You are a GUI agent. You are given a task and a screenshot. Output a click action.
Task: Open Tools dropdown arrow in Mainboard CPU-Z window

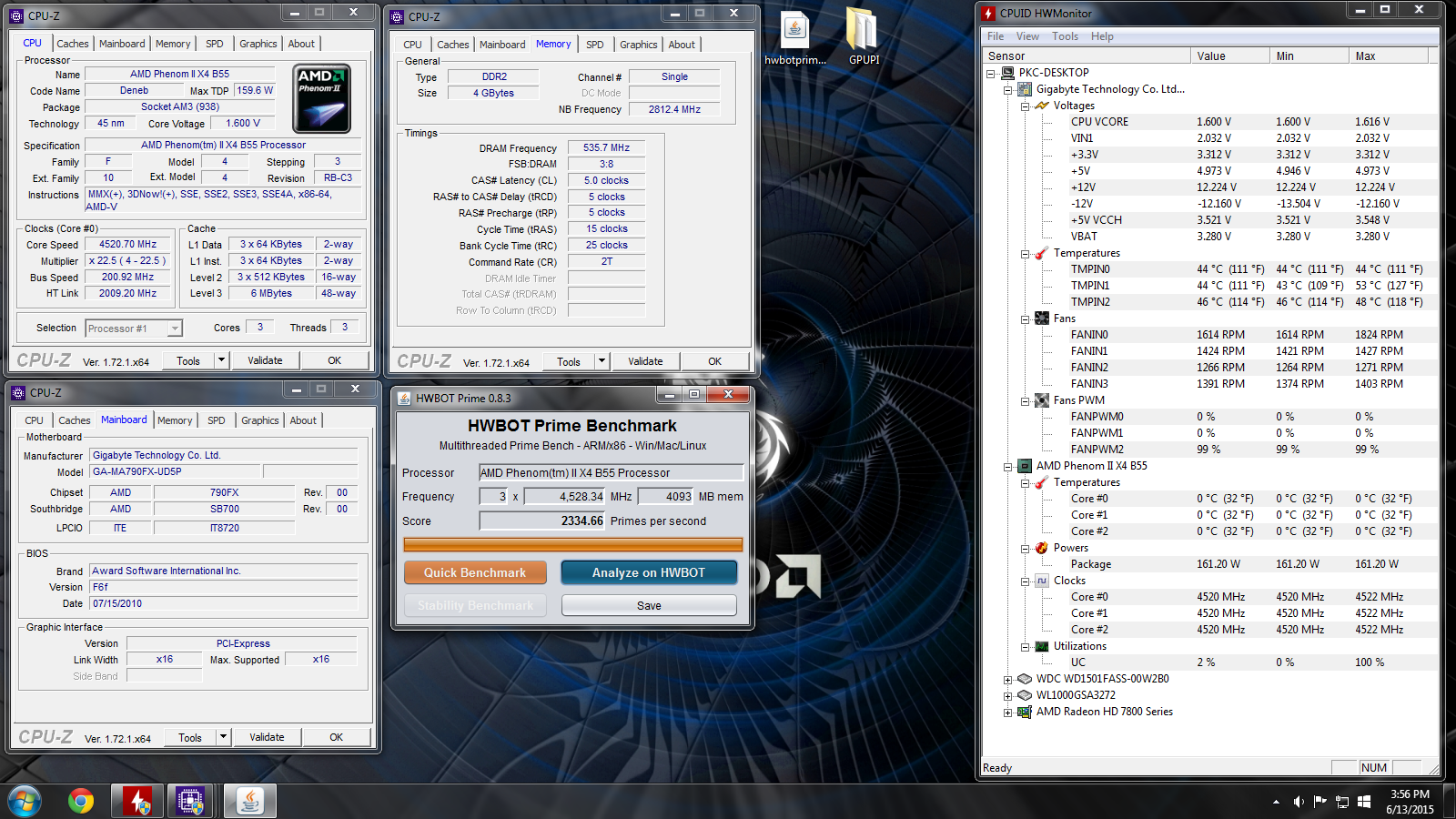pos(223,737)
